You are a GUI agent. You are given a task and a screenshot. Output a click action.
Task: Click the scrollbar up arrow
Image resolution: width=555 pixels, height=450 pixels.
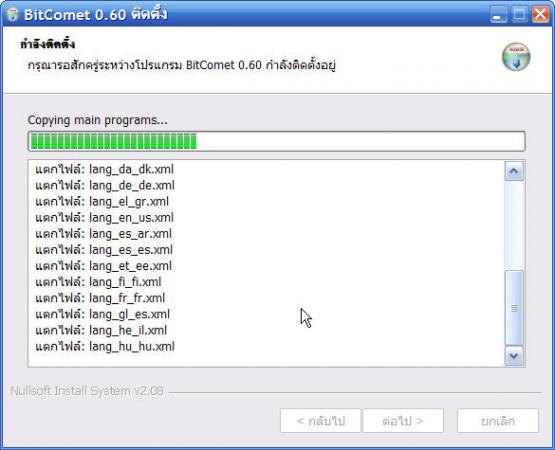coord(514,171)
